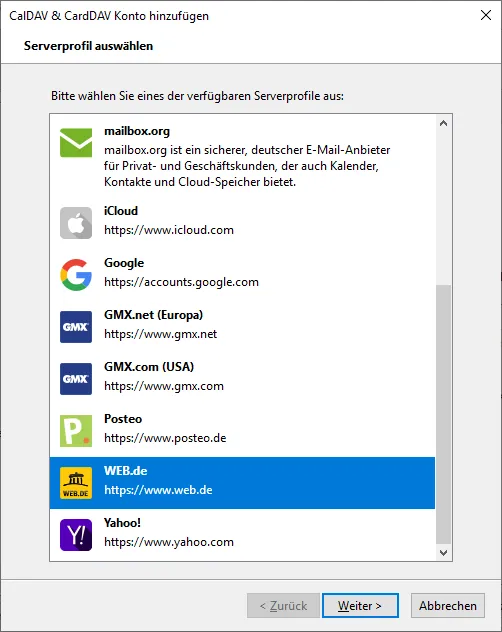Viewport: 502px width, 632px height.
Task: Choose the Google G logo icon
Action: click(x=76, y=275)
